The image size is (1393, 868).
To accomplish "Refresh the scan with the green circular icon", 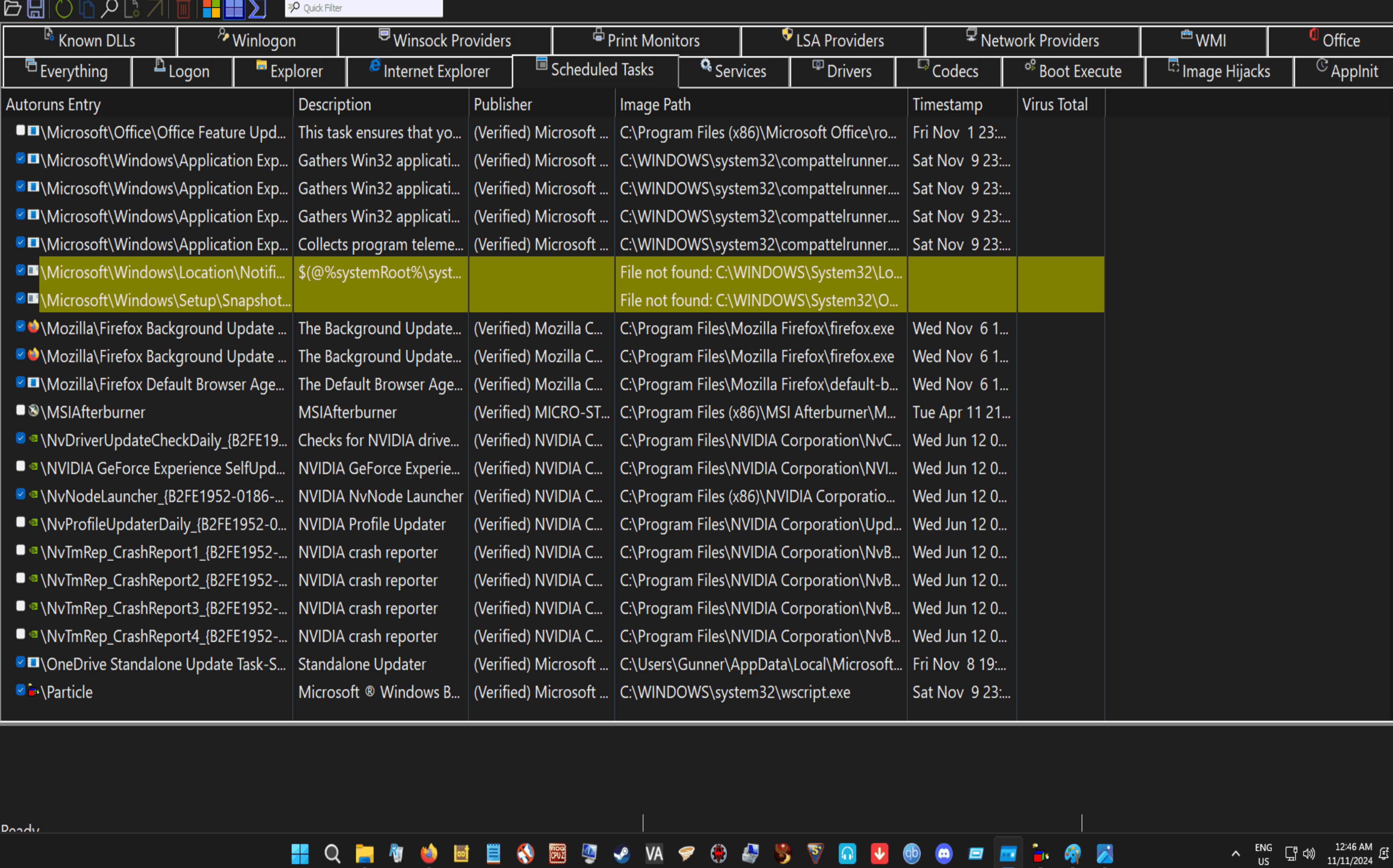I will [x=64, y=8].
